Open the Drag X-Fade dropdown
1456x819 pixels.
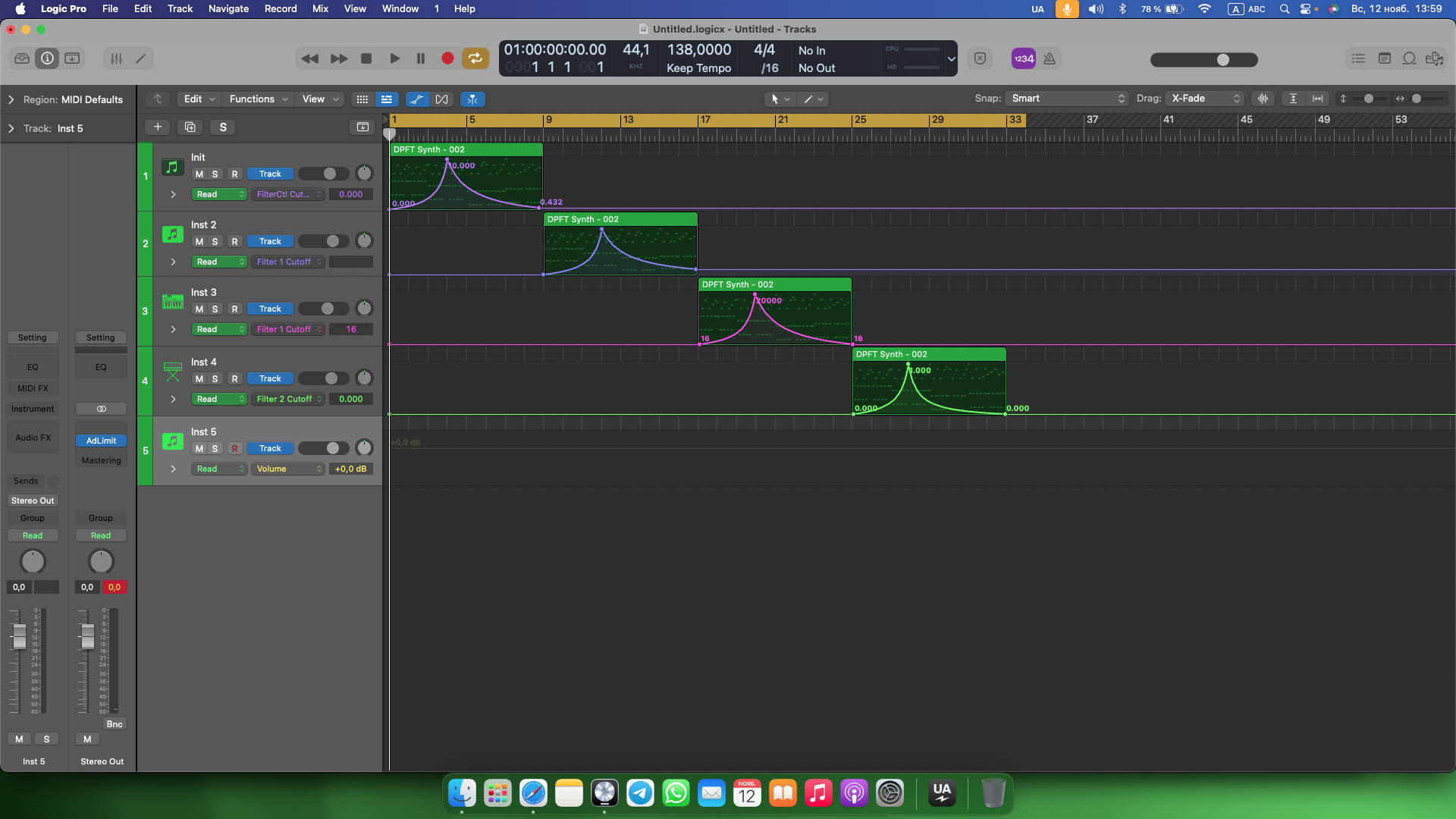click(x=1204, y=99)
